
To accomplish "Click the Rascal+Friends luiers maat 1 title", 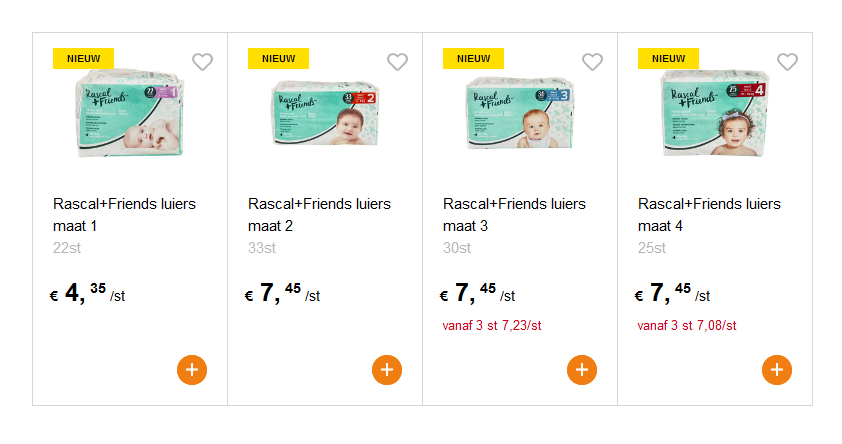I will (x=124, y=215).
